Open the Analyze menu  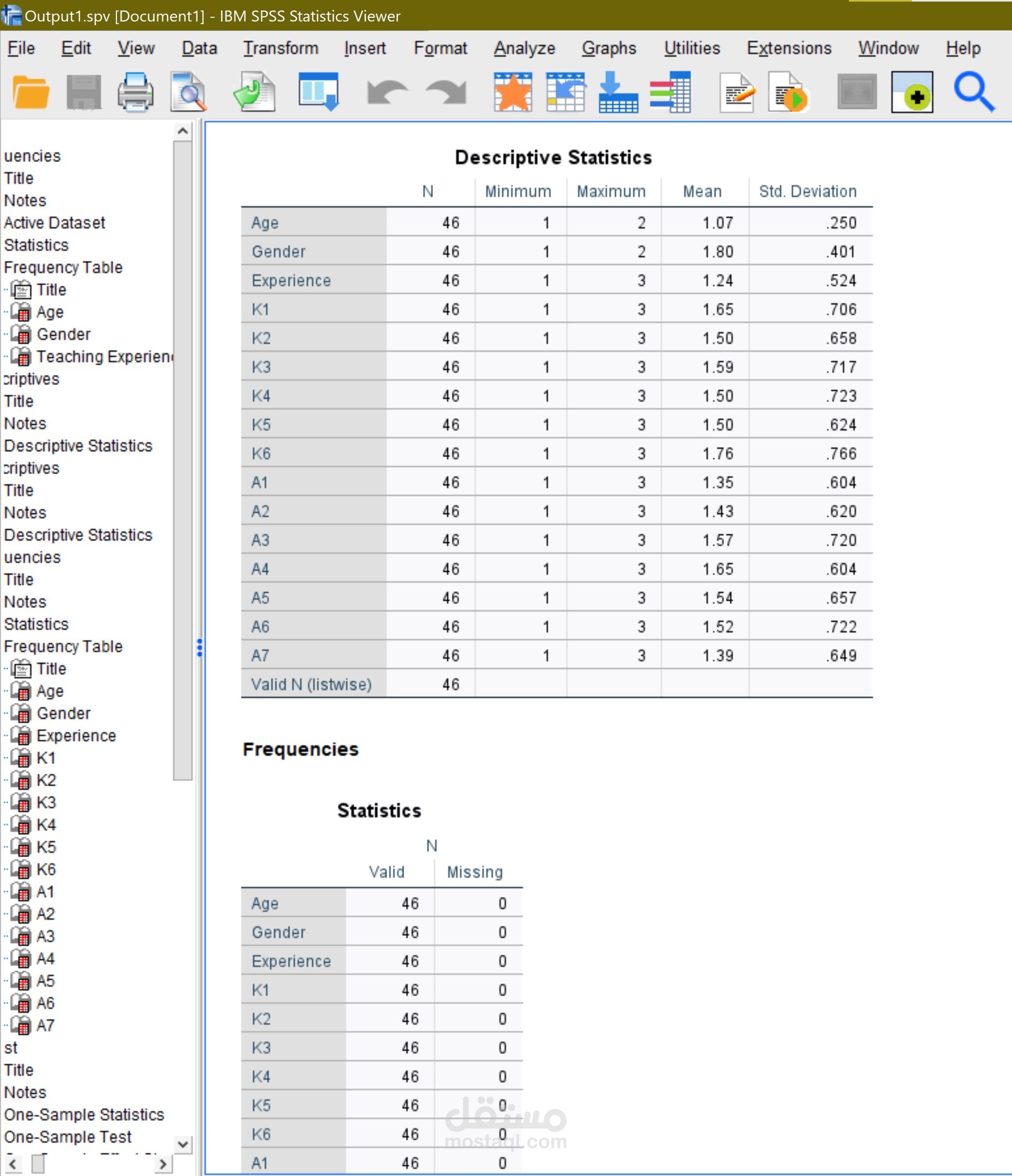coord(524,48)
